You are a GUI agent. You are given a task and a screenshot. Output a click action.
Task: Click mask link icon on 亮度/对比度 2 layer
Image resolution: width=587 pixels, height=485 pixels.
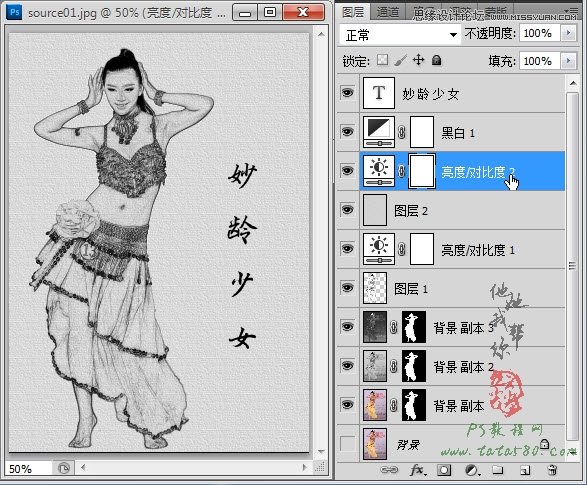(402, 171)
